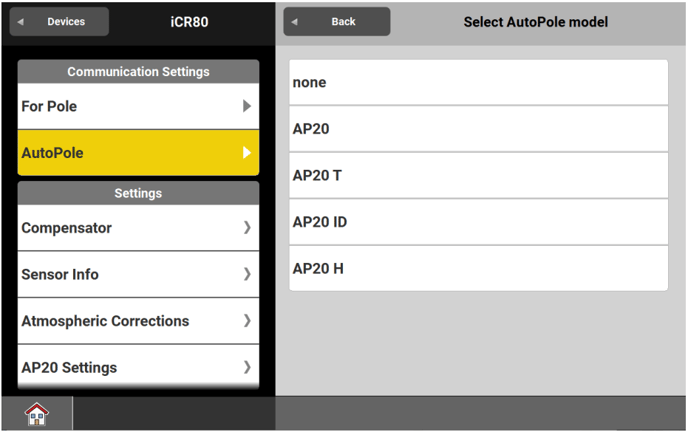Open the For Pole communication settings
Screen dimensions: 688x432
tap(120, 106)
